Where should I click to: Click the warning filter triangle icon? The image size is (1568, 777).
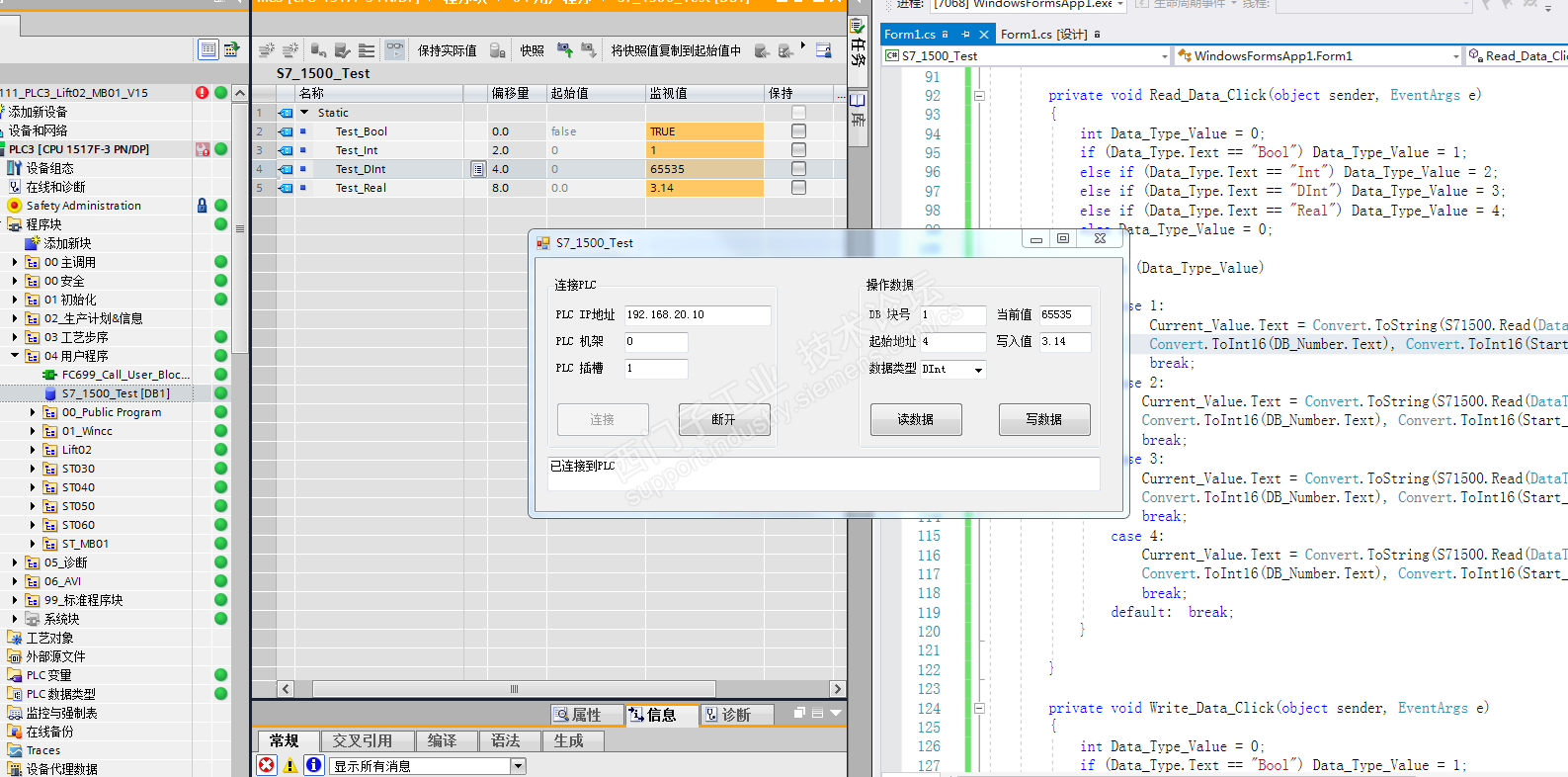tap(290, 765)
